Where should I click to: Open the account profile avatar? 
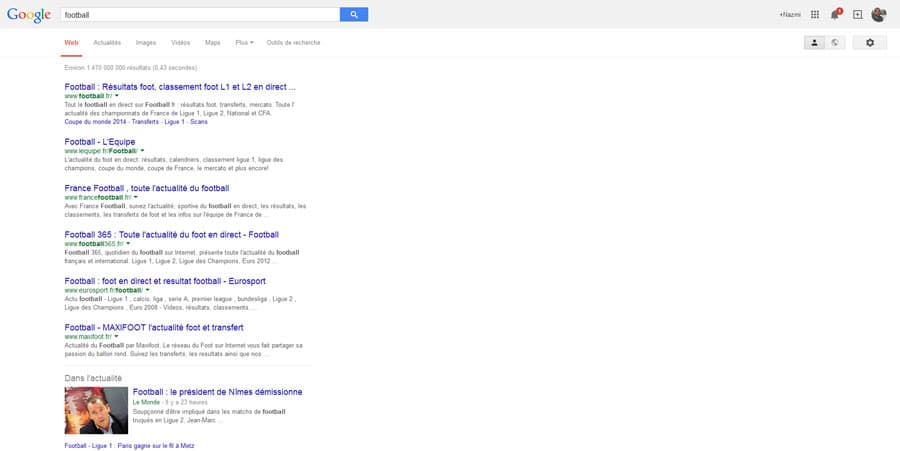click(x=878, y=14)
